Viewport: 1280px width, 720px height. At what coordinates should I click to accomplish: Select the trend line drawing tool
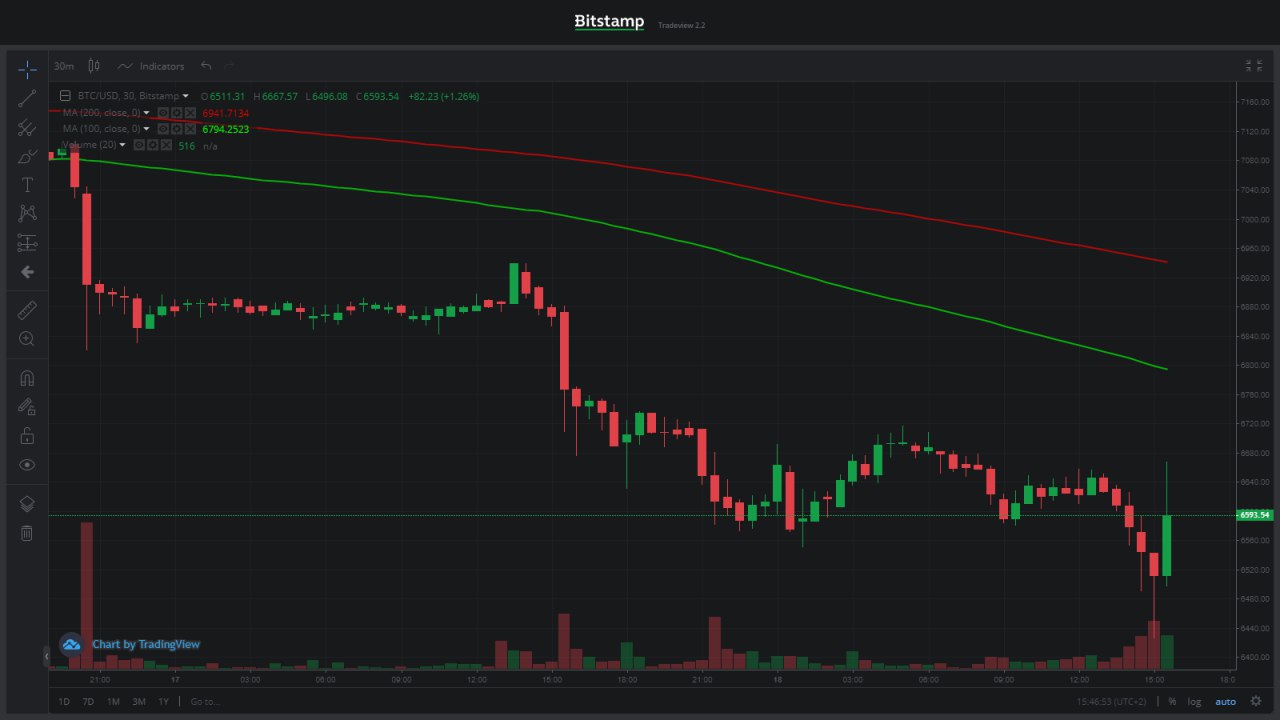tap(27, 98)
